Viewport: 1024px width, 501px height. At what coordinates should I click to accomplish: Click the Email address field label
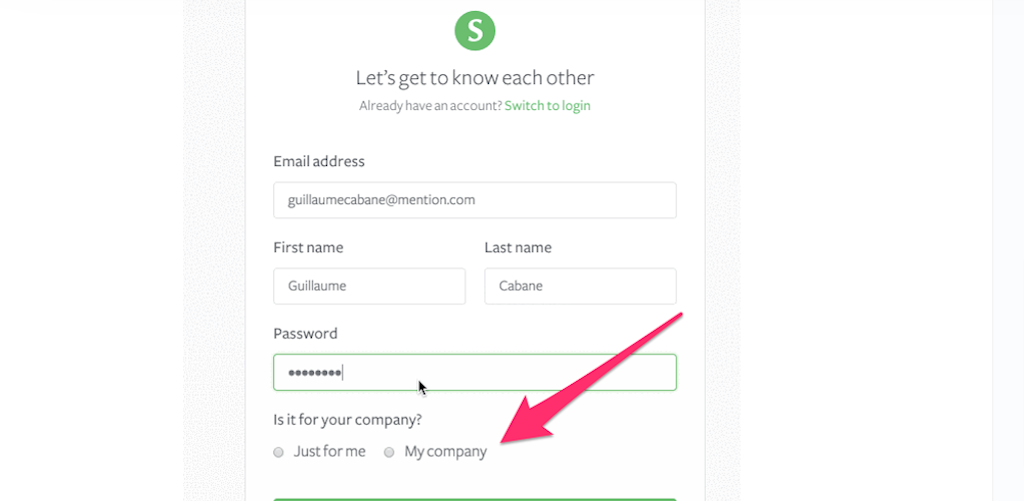[319, 161]
